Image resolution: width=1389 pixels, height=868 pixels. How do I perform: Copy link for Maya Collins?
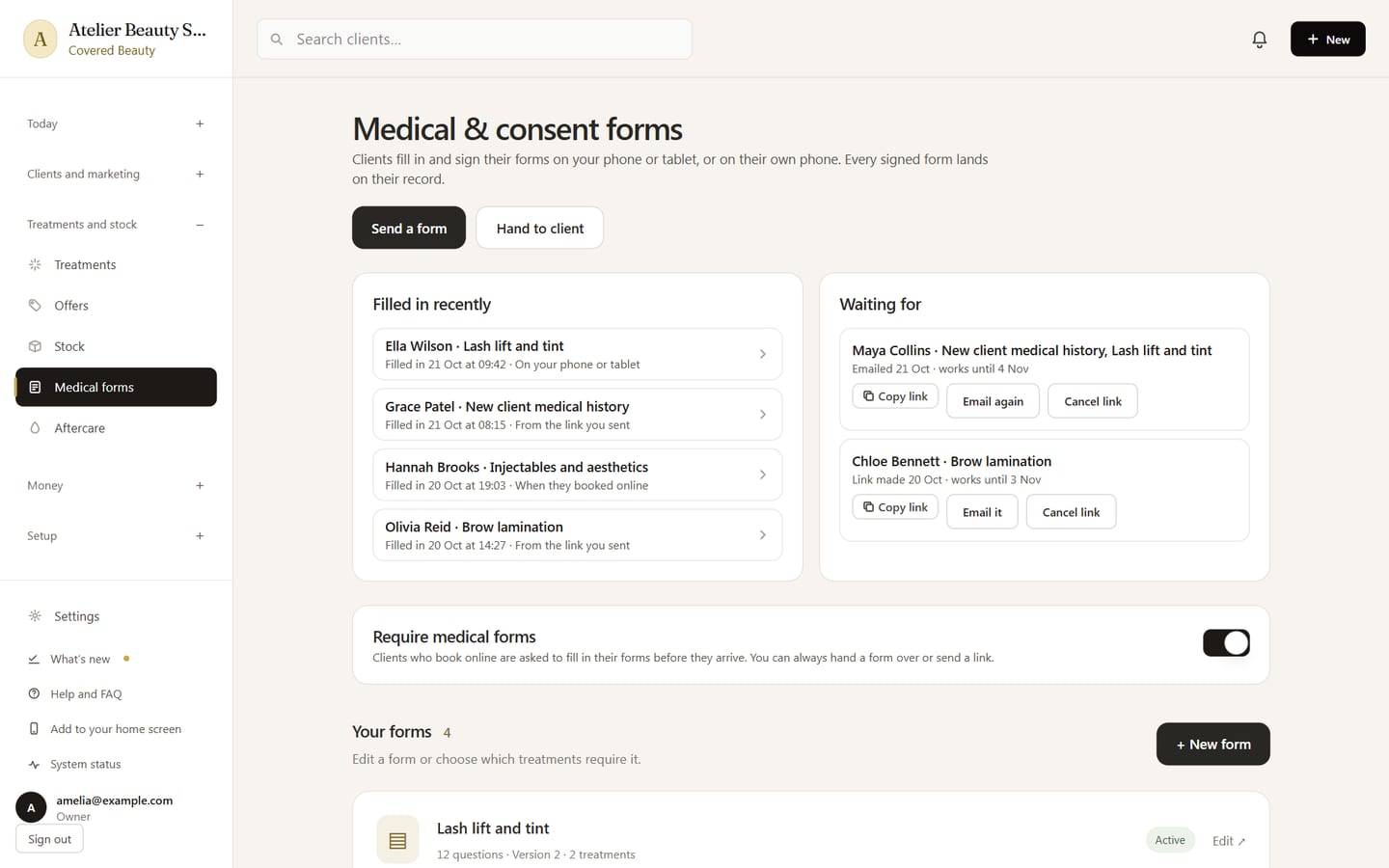click(x=895, y=396)
